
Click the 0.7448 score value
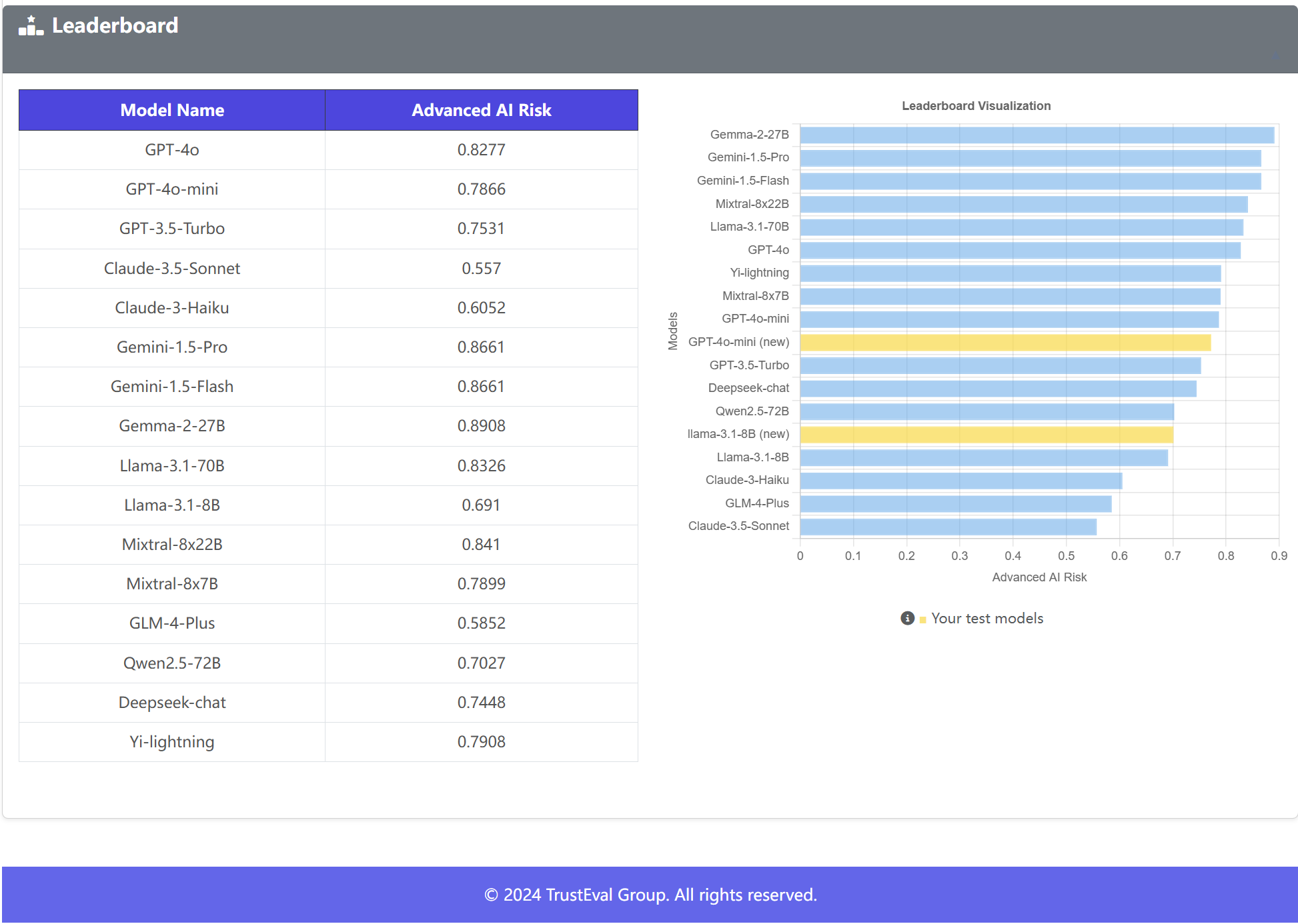[482, 702]
